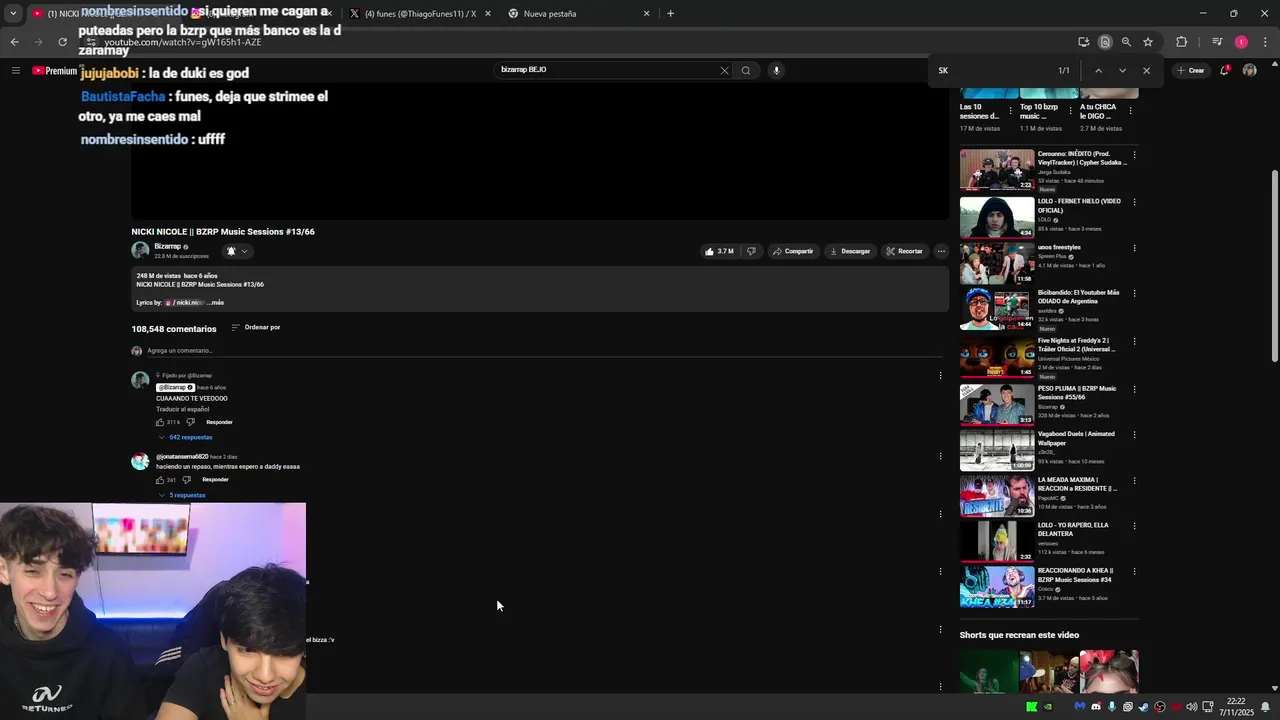Open the YouTube account avatar menu
The width and height of the screenshot is (1280, 720).
pos(1249,70)
